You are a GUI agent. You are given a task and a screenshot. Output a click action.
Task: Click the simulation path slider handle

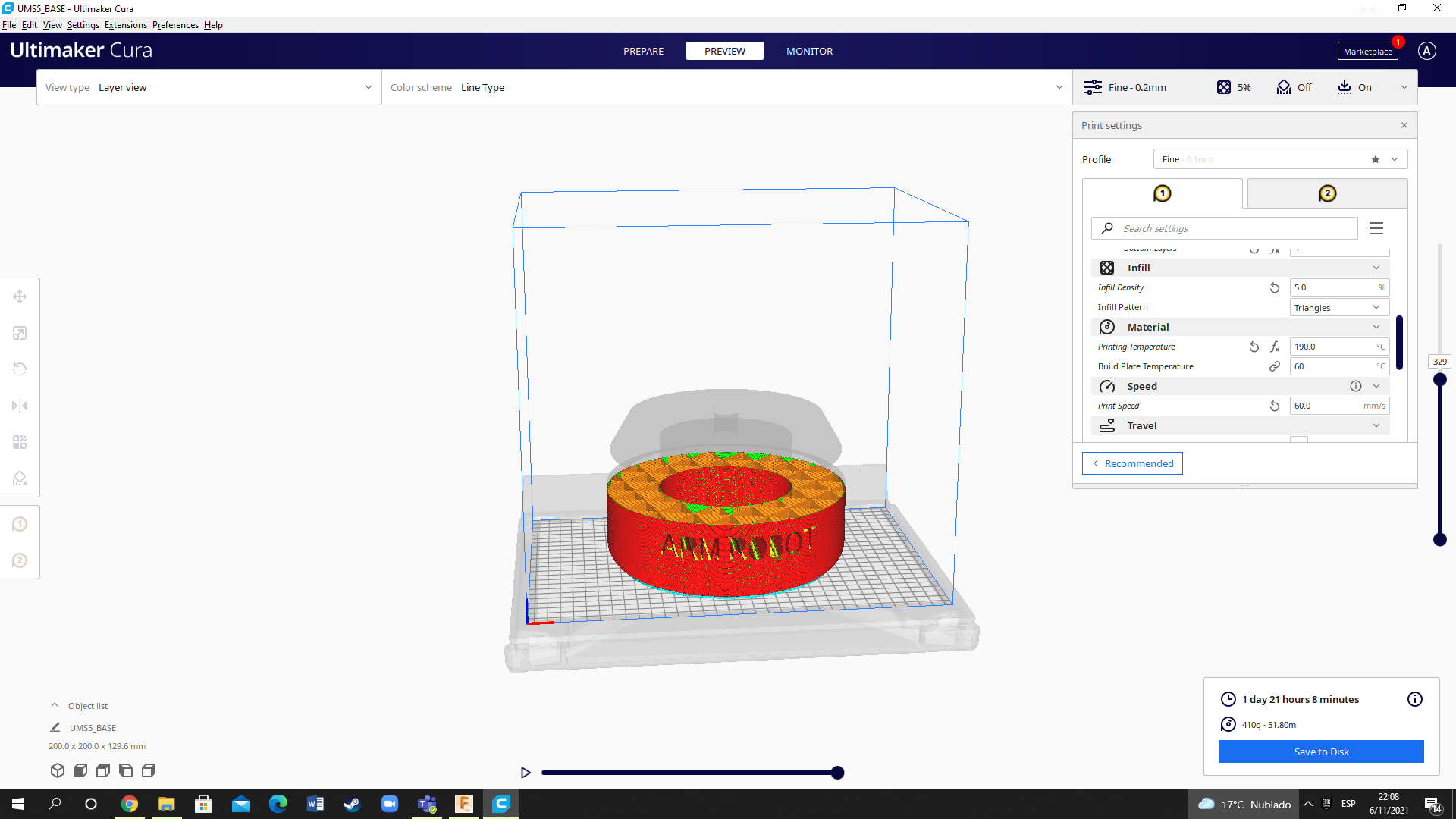[837, 773]
